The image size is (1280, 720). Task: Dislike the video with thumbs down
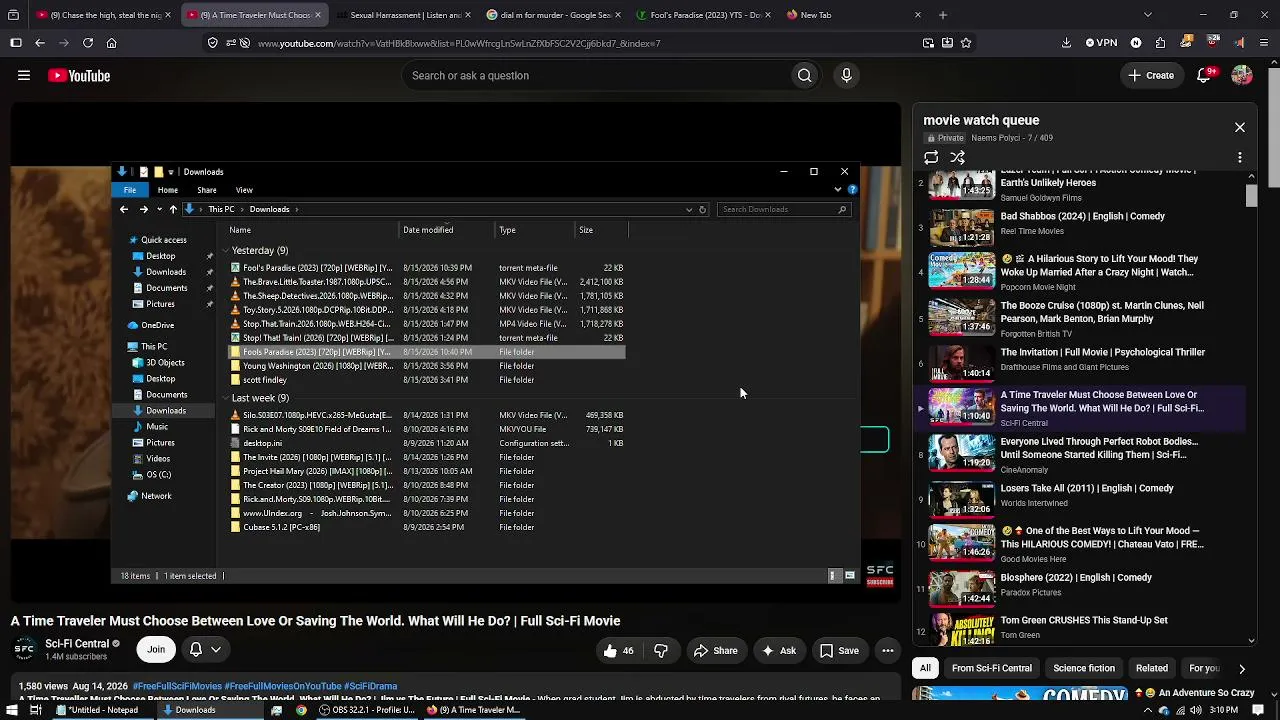(x=661, y=651)
